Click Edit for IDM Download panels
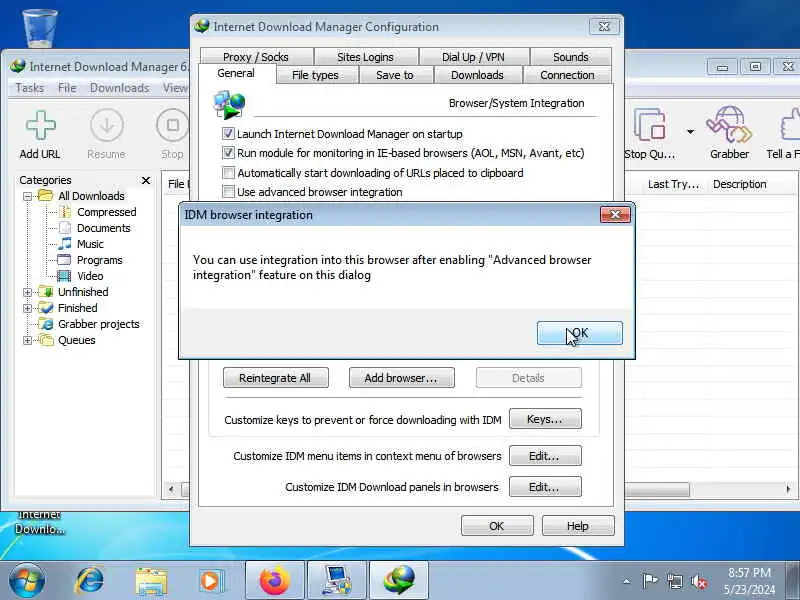Screen dimensions: 800x600 545,487
